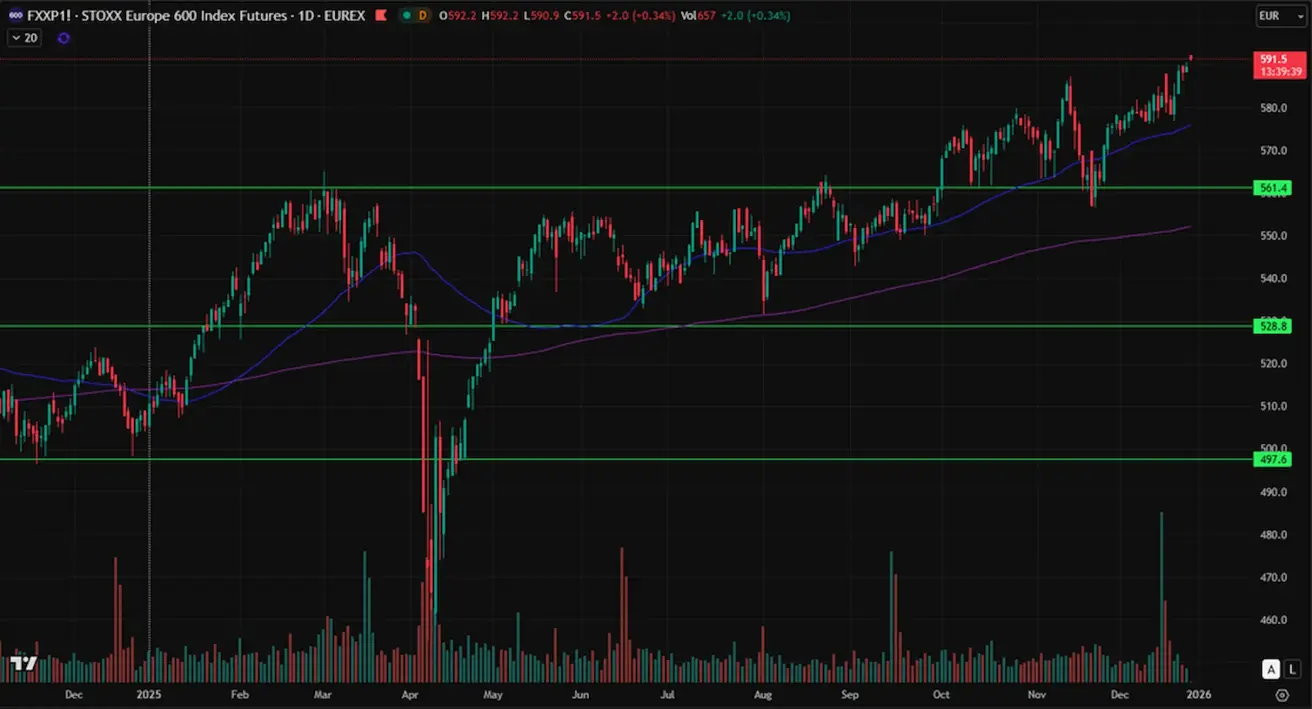
Task: Toggle log scale with the L button
Action: point(1293,669)
